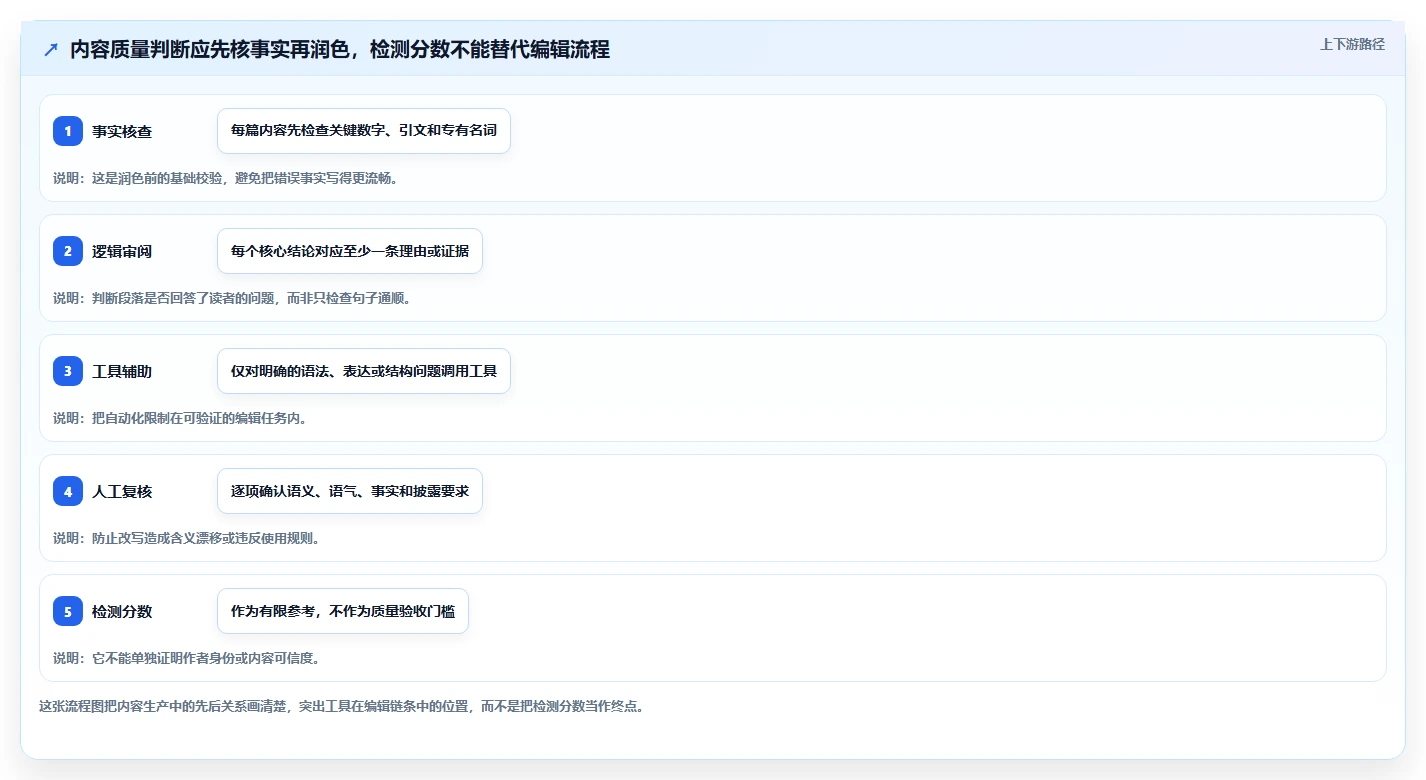
Task: Click the note 防止改写造成含义漂移
Action: (x=158, y=538)
